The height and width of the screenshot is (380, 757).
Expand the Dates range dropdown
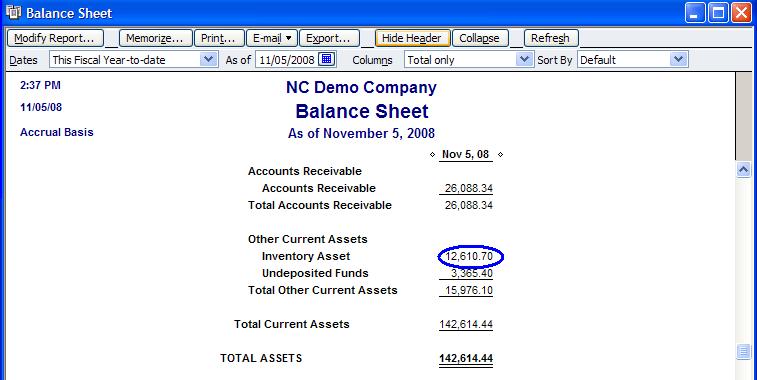[x=208, y=59]
